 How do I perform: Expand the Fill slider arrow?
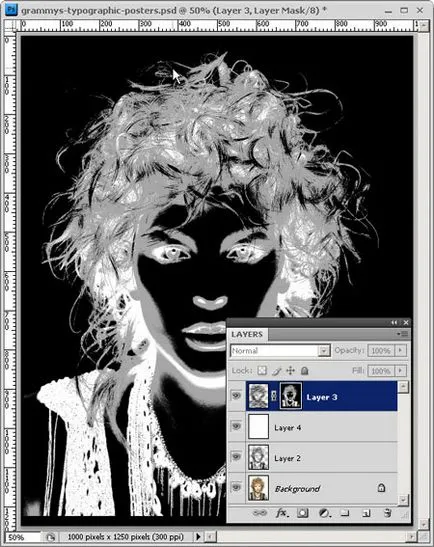click(x=400, y=370)
